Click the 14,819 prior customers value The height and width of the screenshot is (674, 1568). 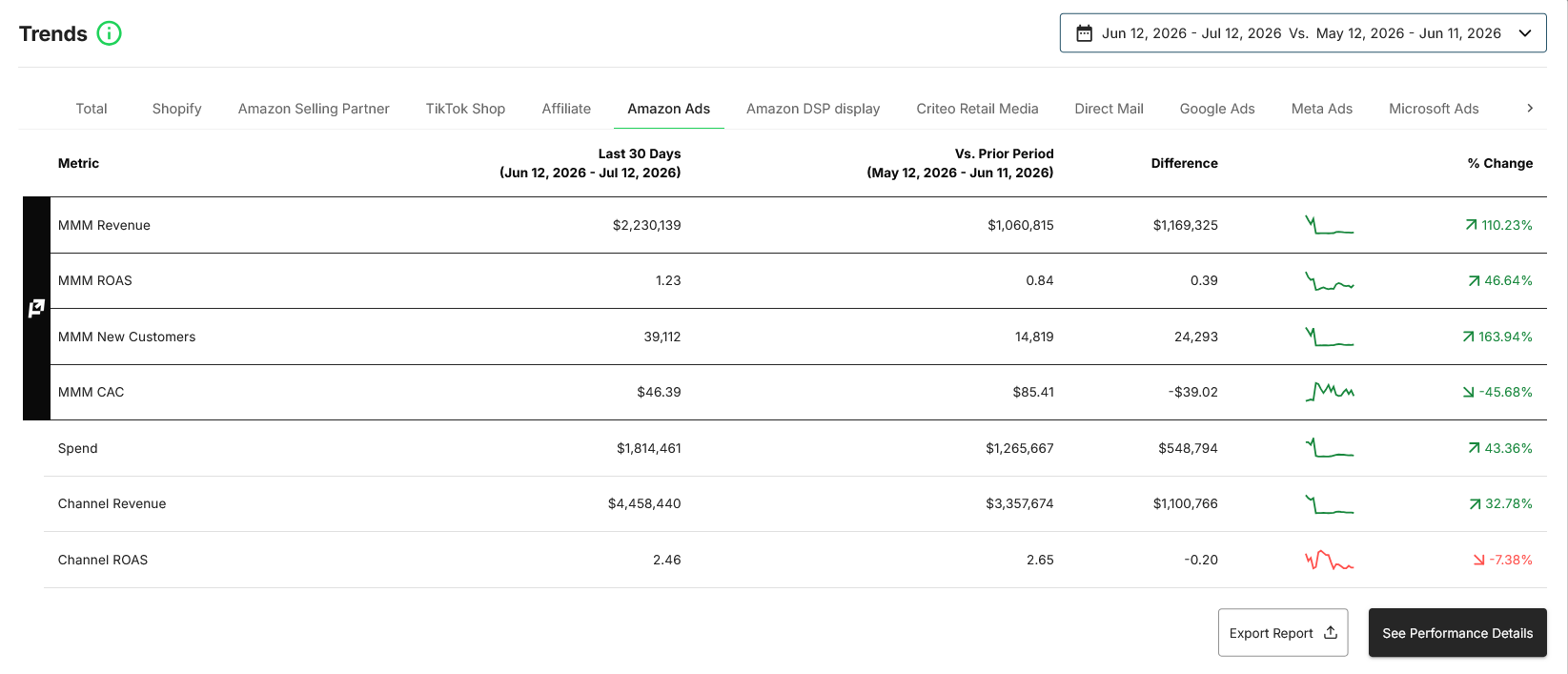[1034, 337]
